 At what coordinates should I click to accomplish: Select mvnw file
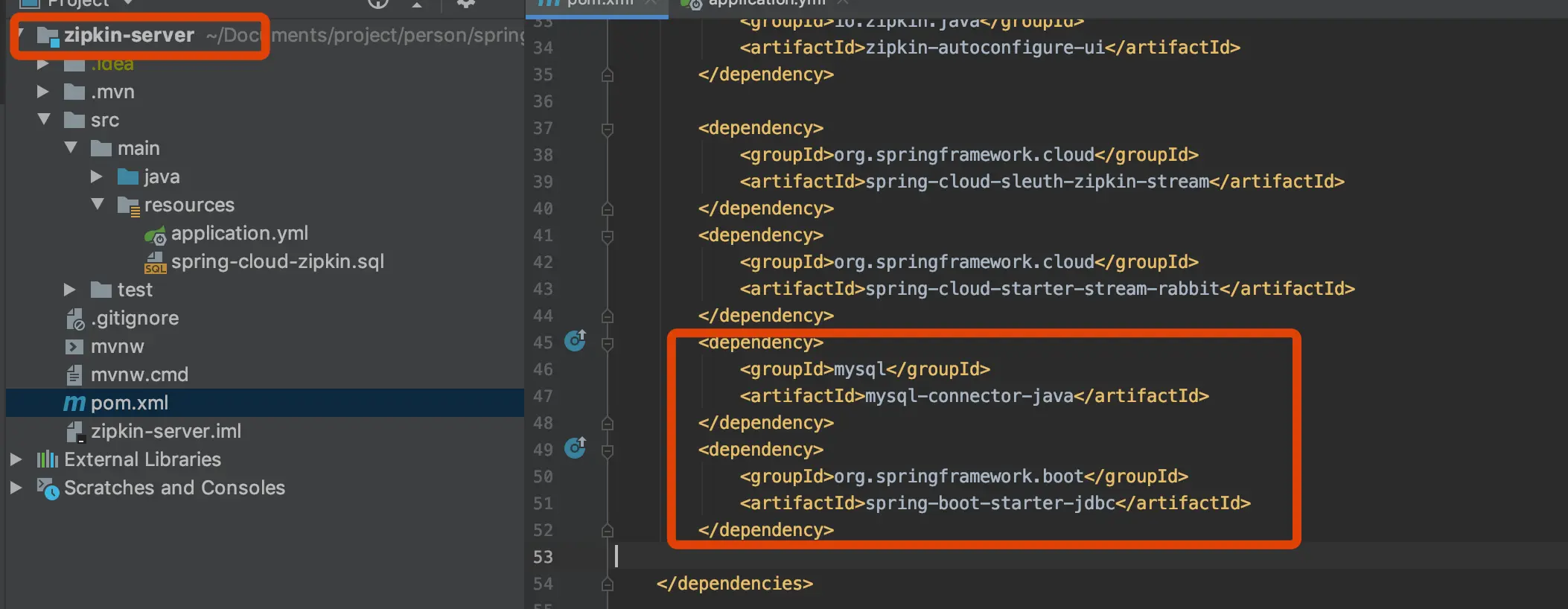click(118, 346)
